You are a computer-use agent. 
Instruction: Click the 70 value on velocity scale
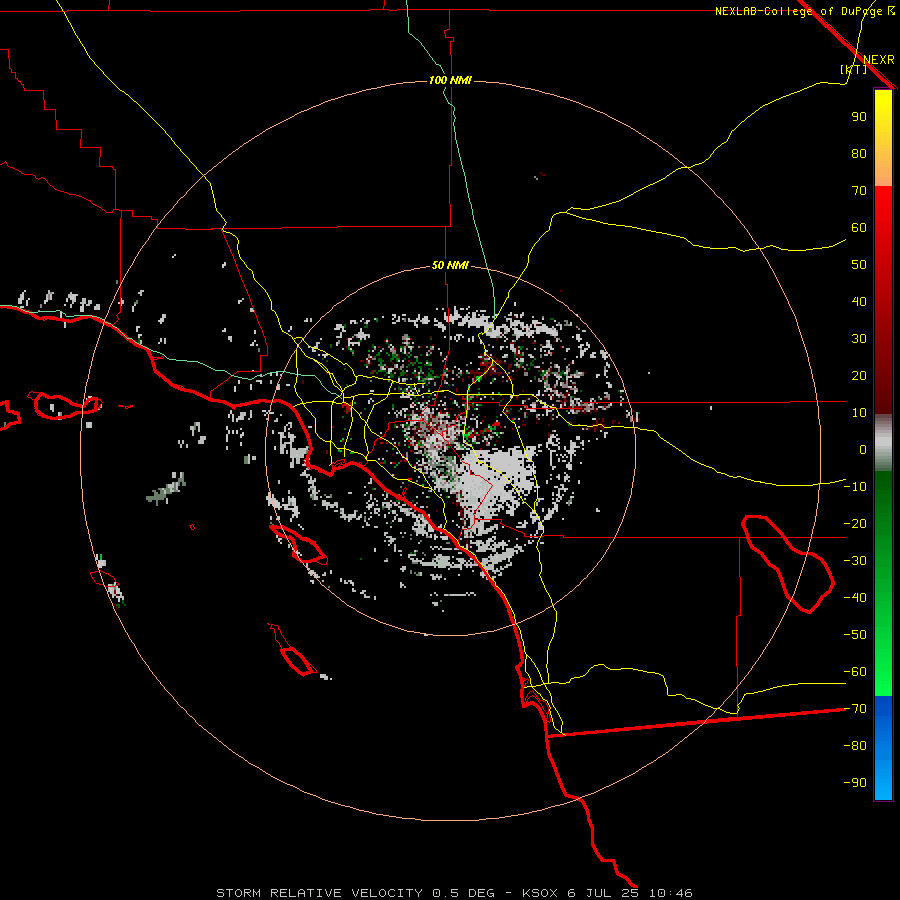859,191
